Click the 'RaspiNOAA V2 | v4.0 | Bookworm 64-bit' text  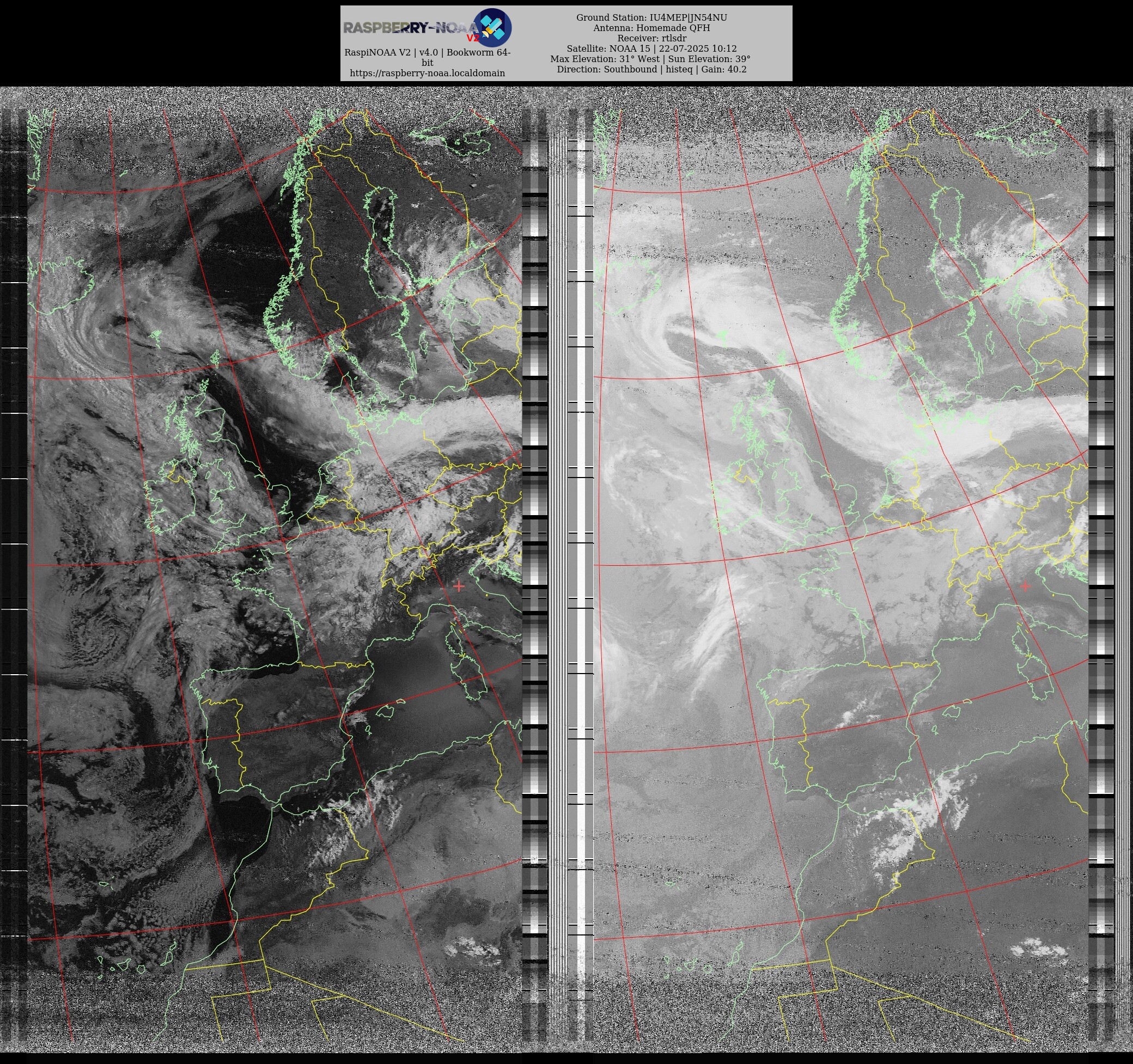[x=428, y=57]
